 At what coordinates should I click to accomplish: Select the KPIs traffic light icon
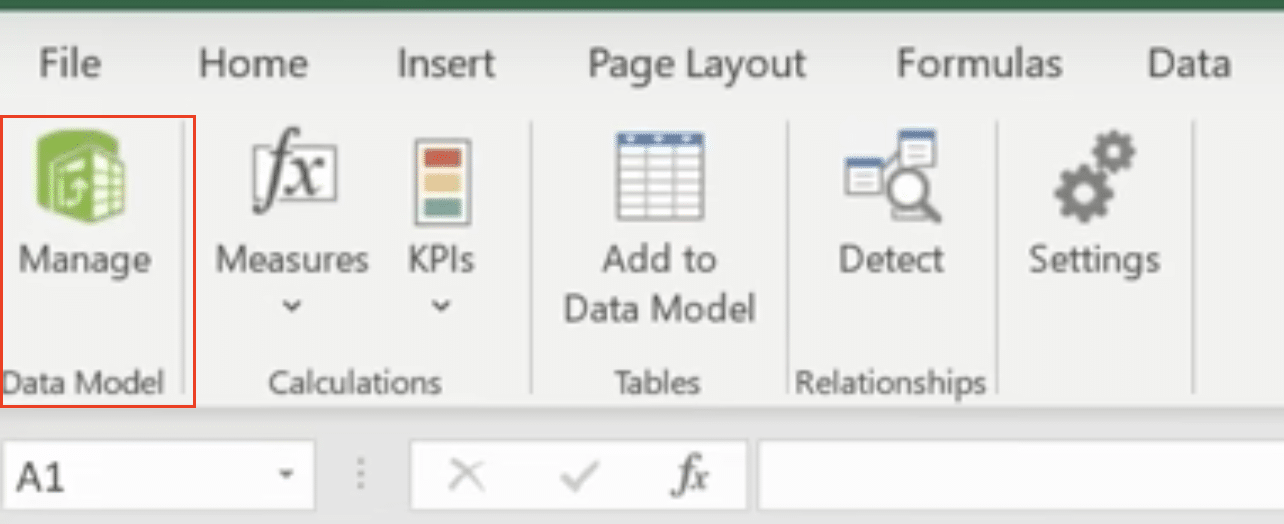click(x=443, y=181)
